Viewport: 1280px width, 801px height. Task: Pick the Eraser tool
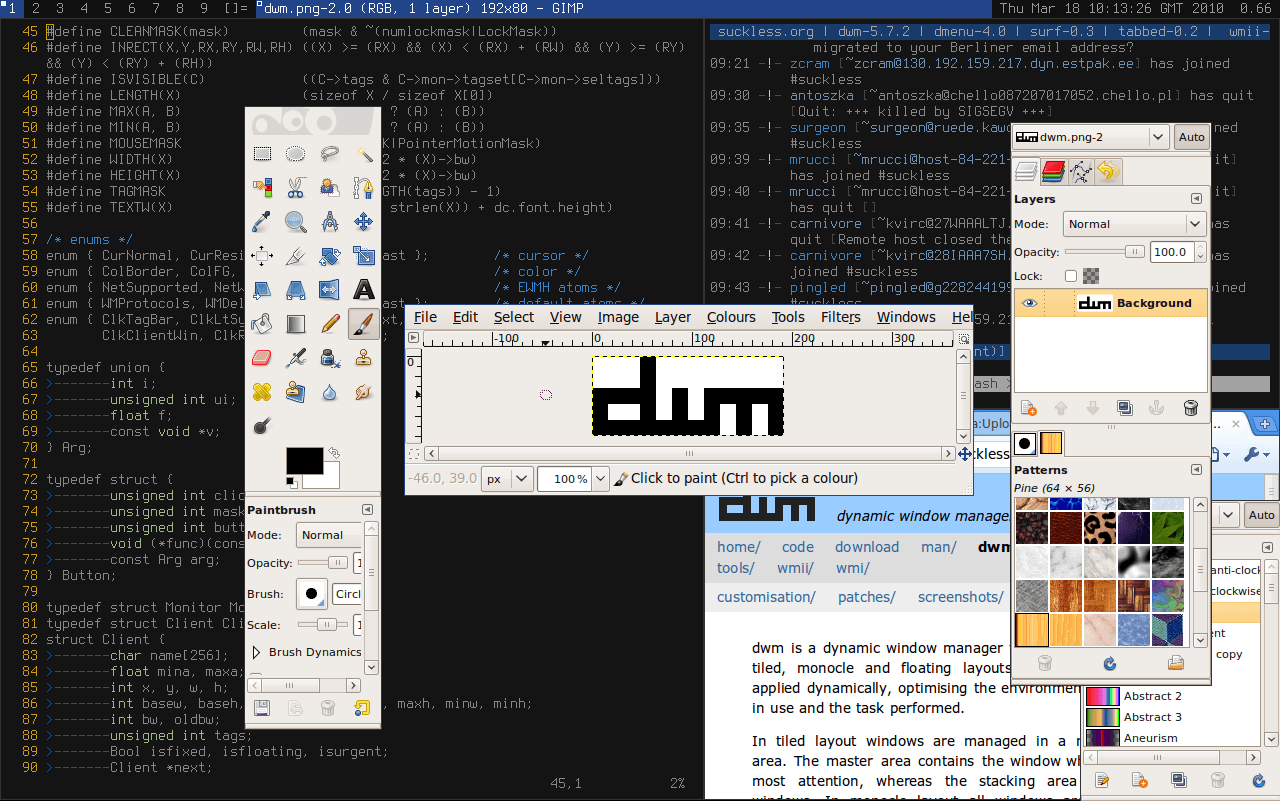pos(261,359)
